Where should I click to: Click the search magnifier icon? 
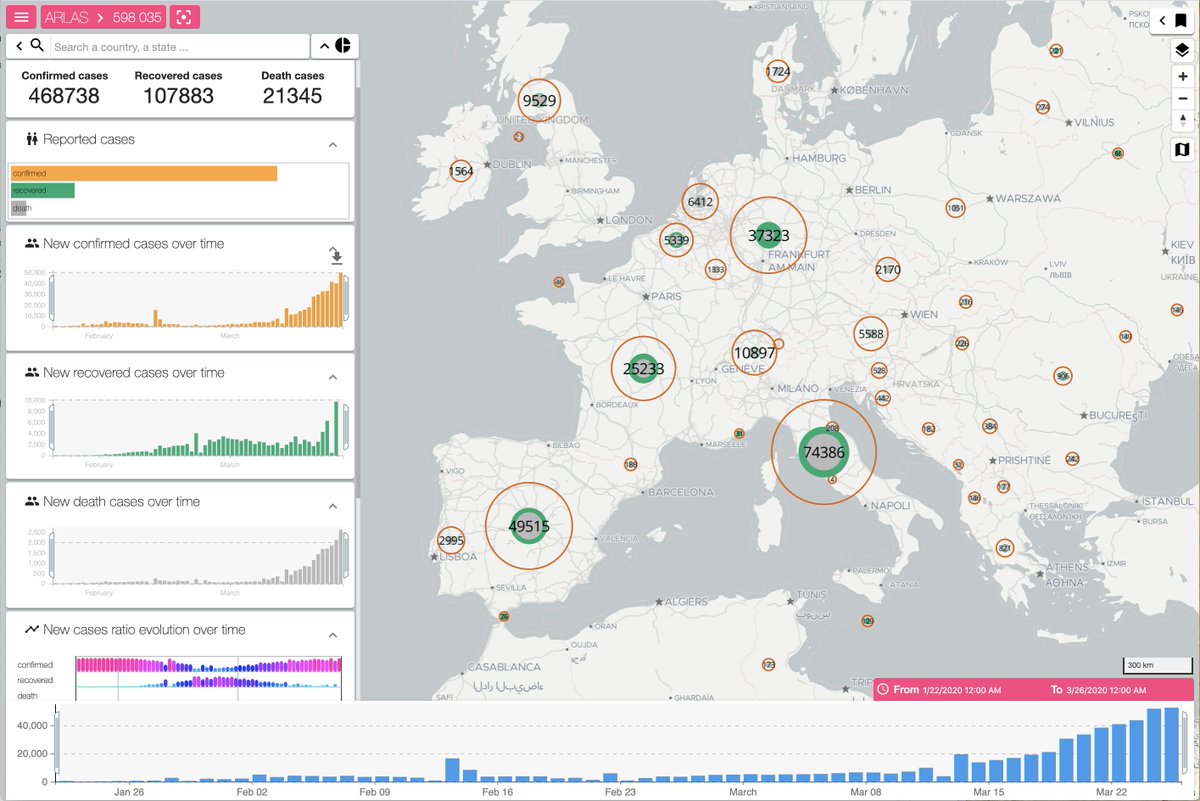coord(38,45)
